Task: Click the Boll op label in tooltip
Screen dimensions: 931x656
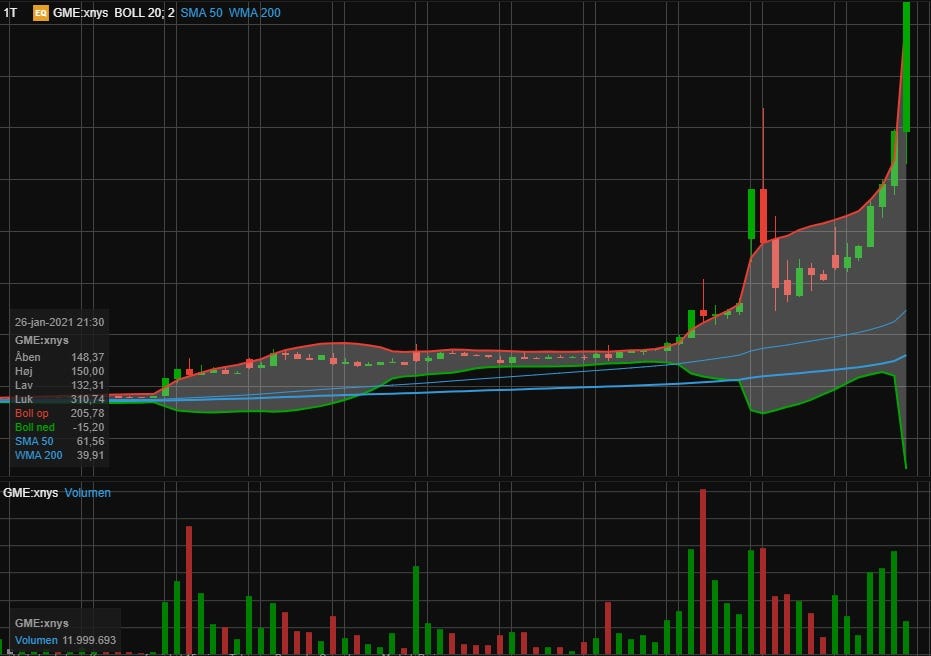Action: pyautogui.click(x=31, y=413)
